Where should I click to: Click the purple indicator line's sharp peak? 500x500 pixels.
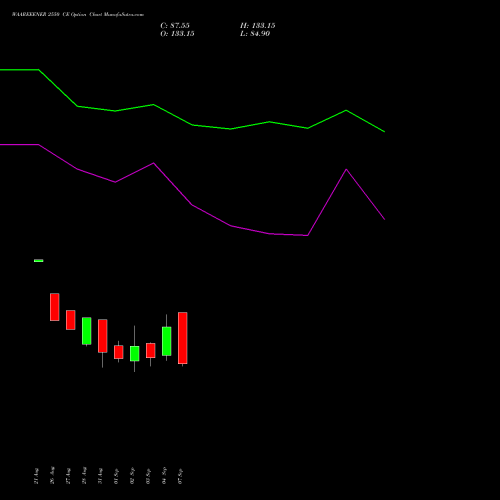pos(346,170)
